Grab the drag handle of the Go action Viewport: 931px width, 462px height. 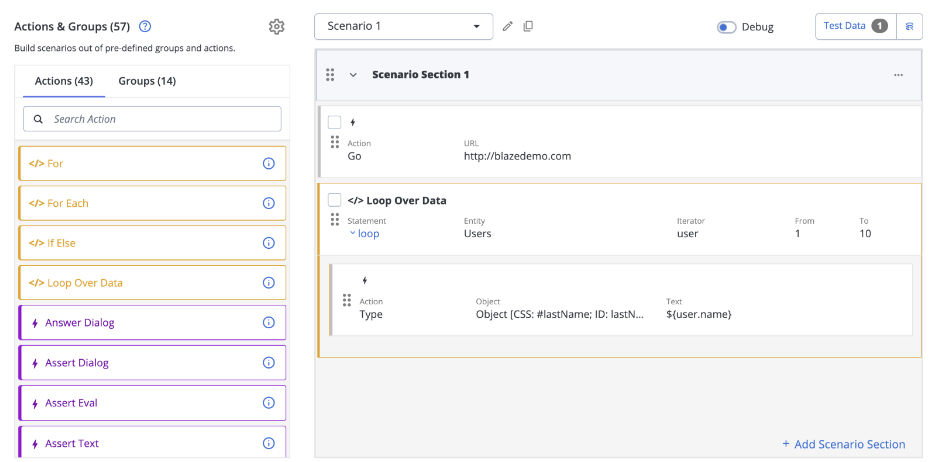pos(335,142)
